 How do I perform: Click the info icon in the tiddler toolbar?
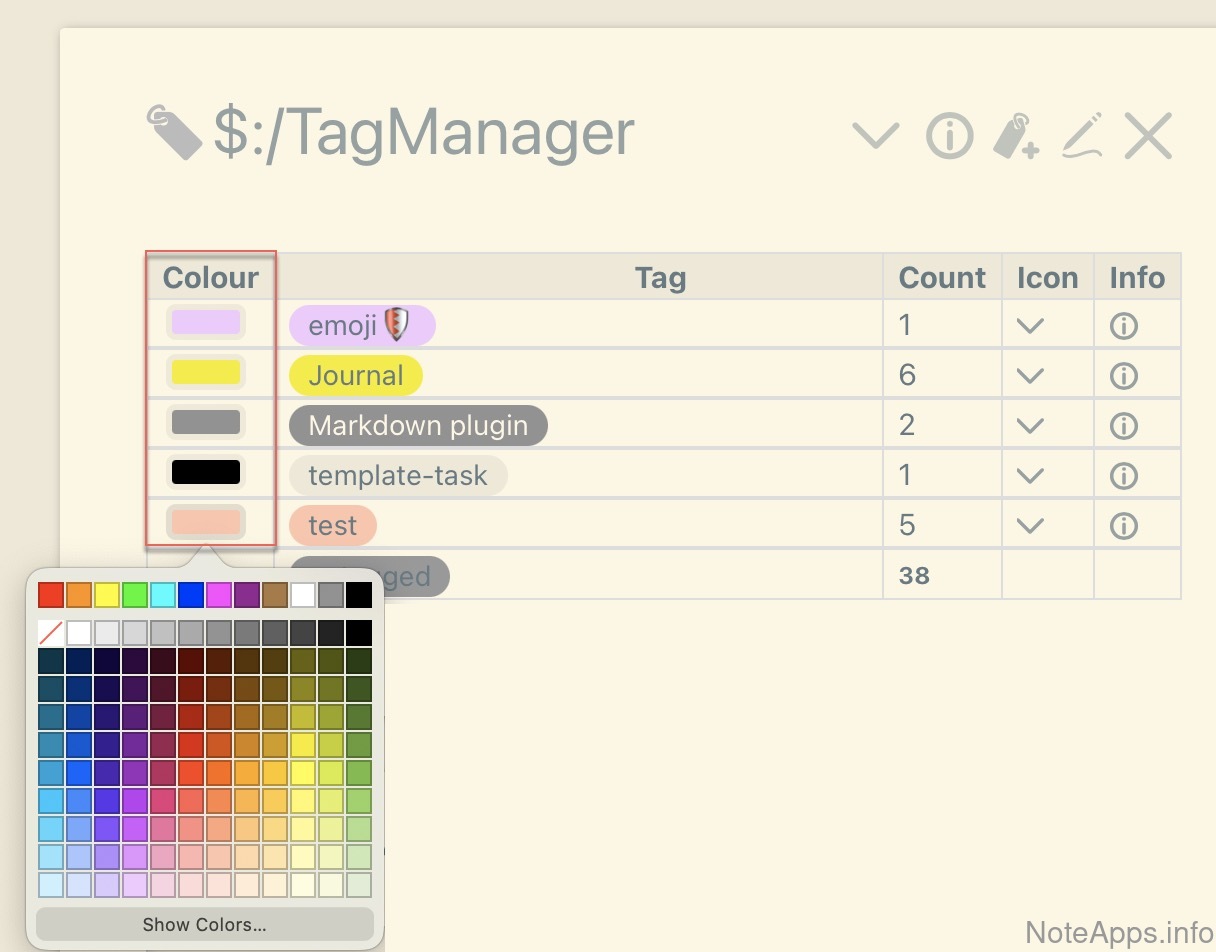tap(949, 136)
